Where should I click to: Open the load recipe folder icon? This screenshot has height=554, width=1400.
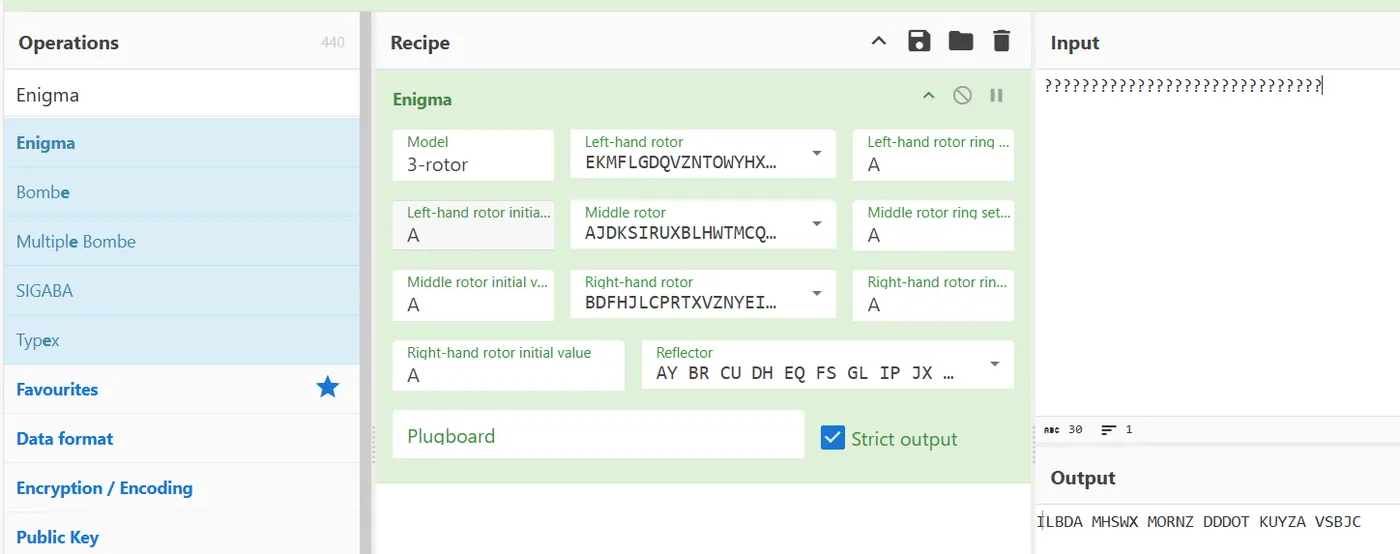pyautogui.click(x=961, y=41)
